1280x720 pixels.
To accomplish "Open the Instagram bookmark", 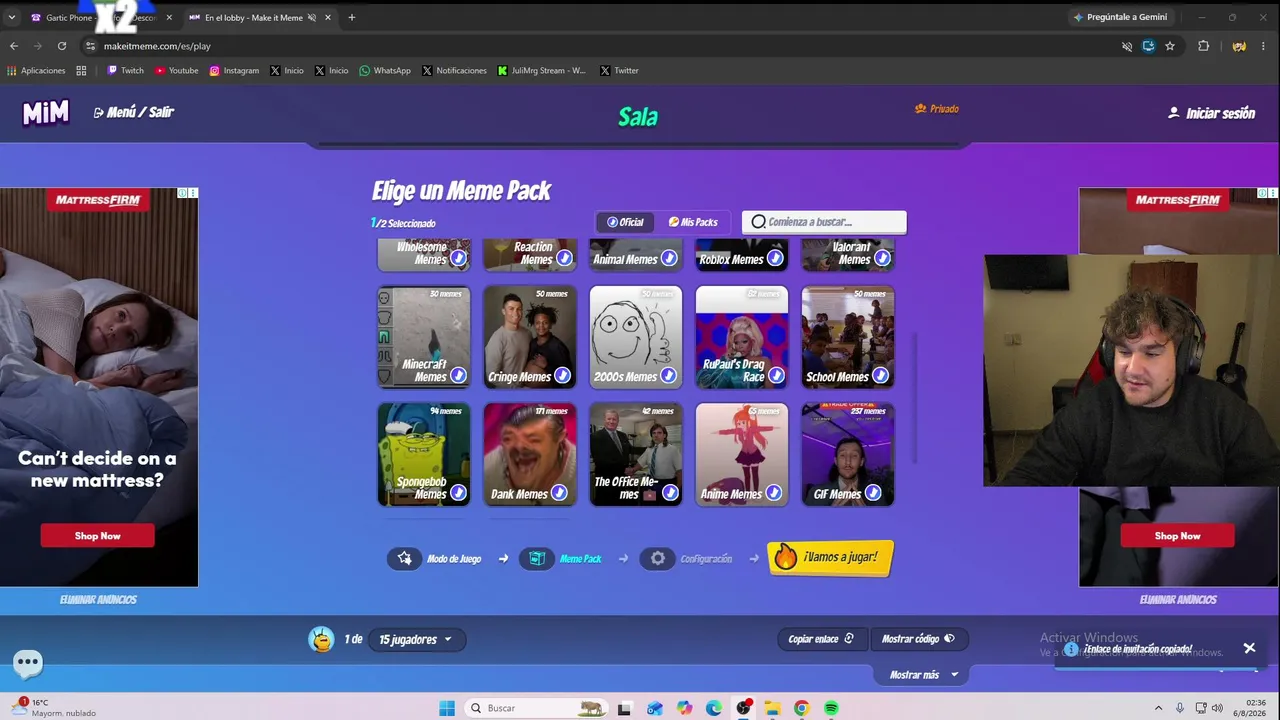I will 234,71.
